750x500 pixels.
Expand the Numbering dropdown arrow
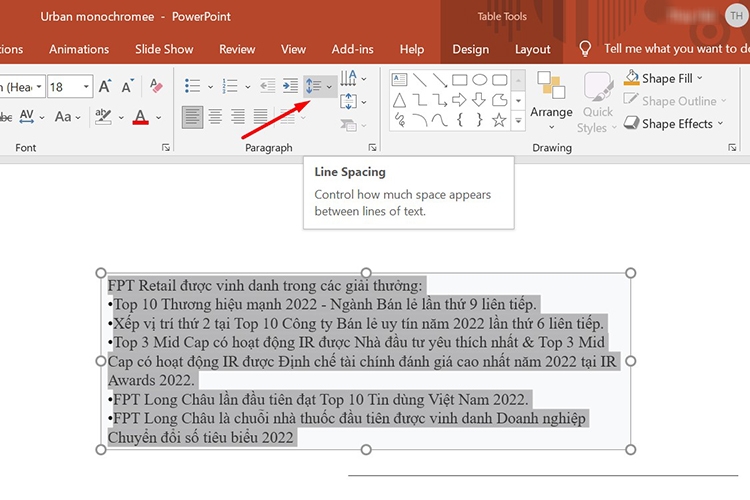248,87
